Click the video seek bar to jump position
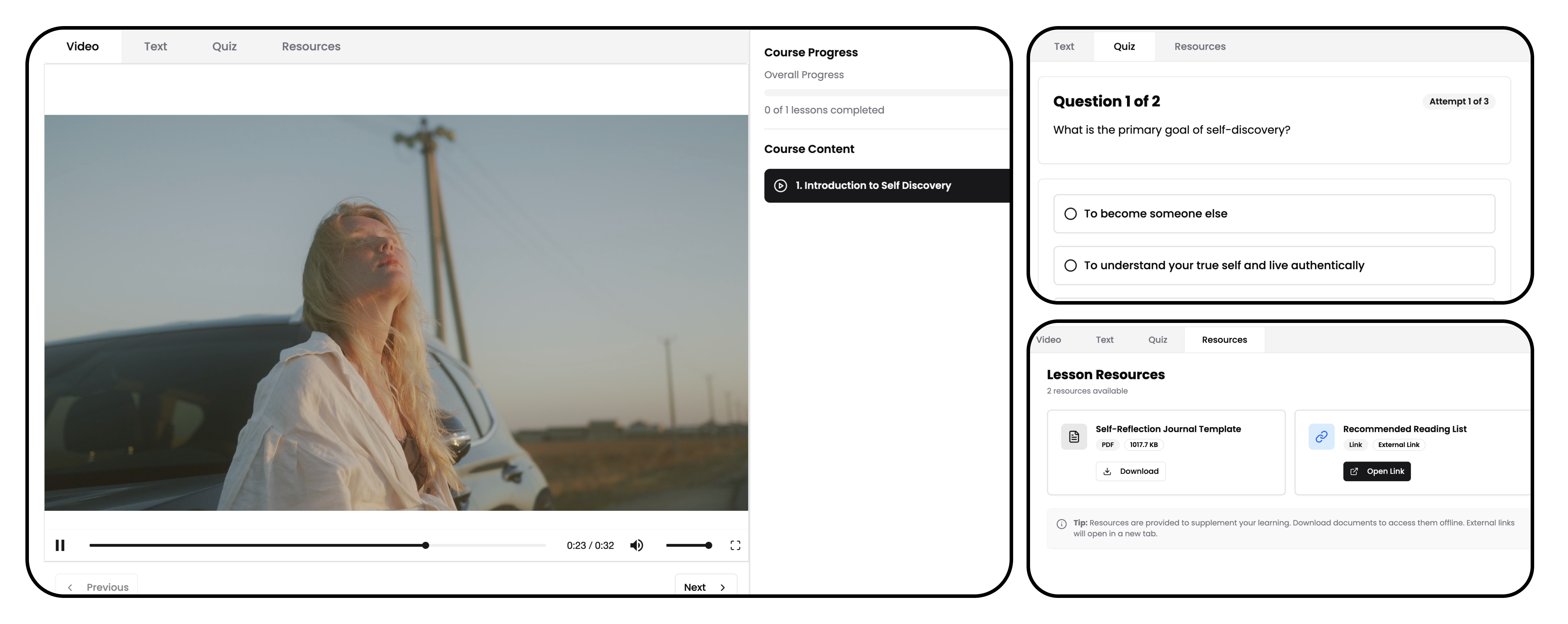The width and height of the screenshot is (1568, 624). tap(317, 545)
